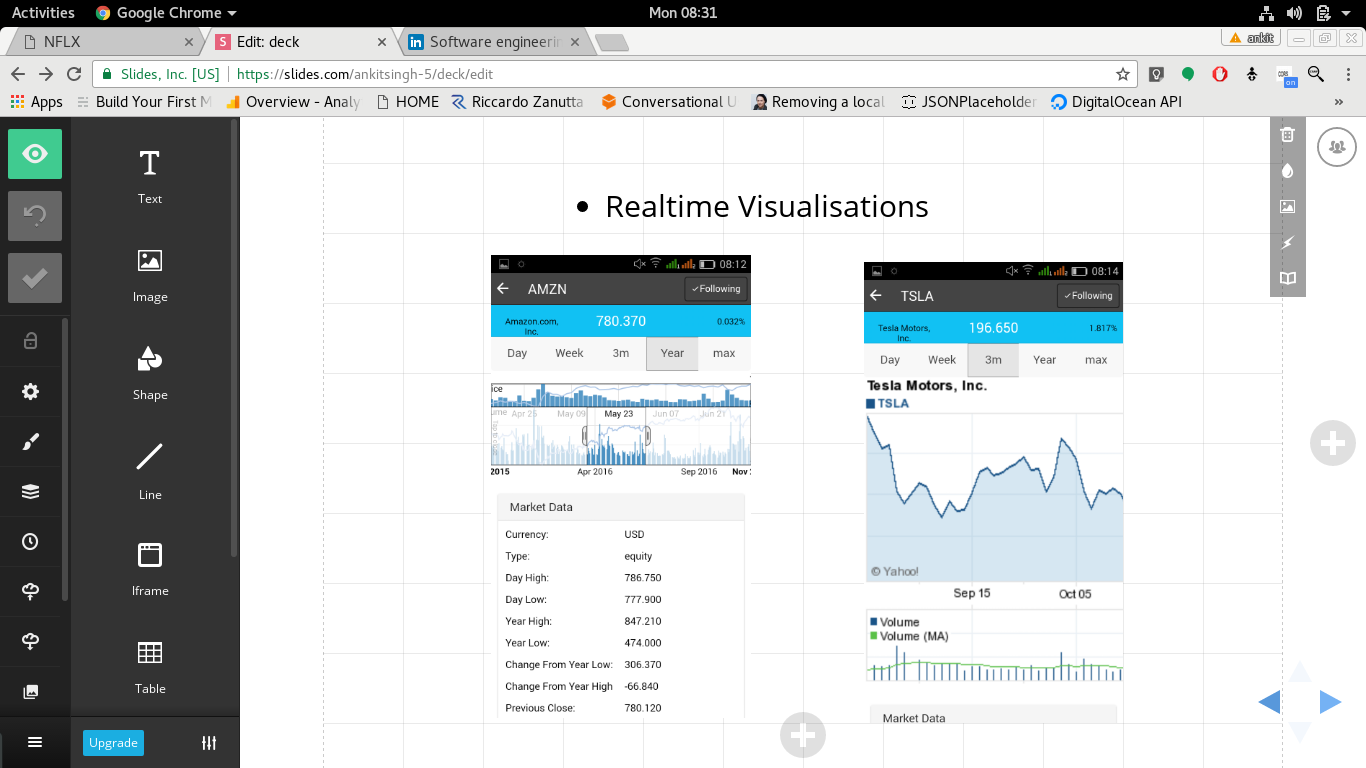The width and height of the screenshot is (1366, 768).
Task: Click the Undo arrow icon in sidebar
Action: (35, 216)
